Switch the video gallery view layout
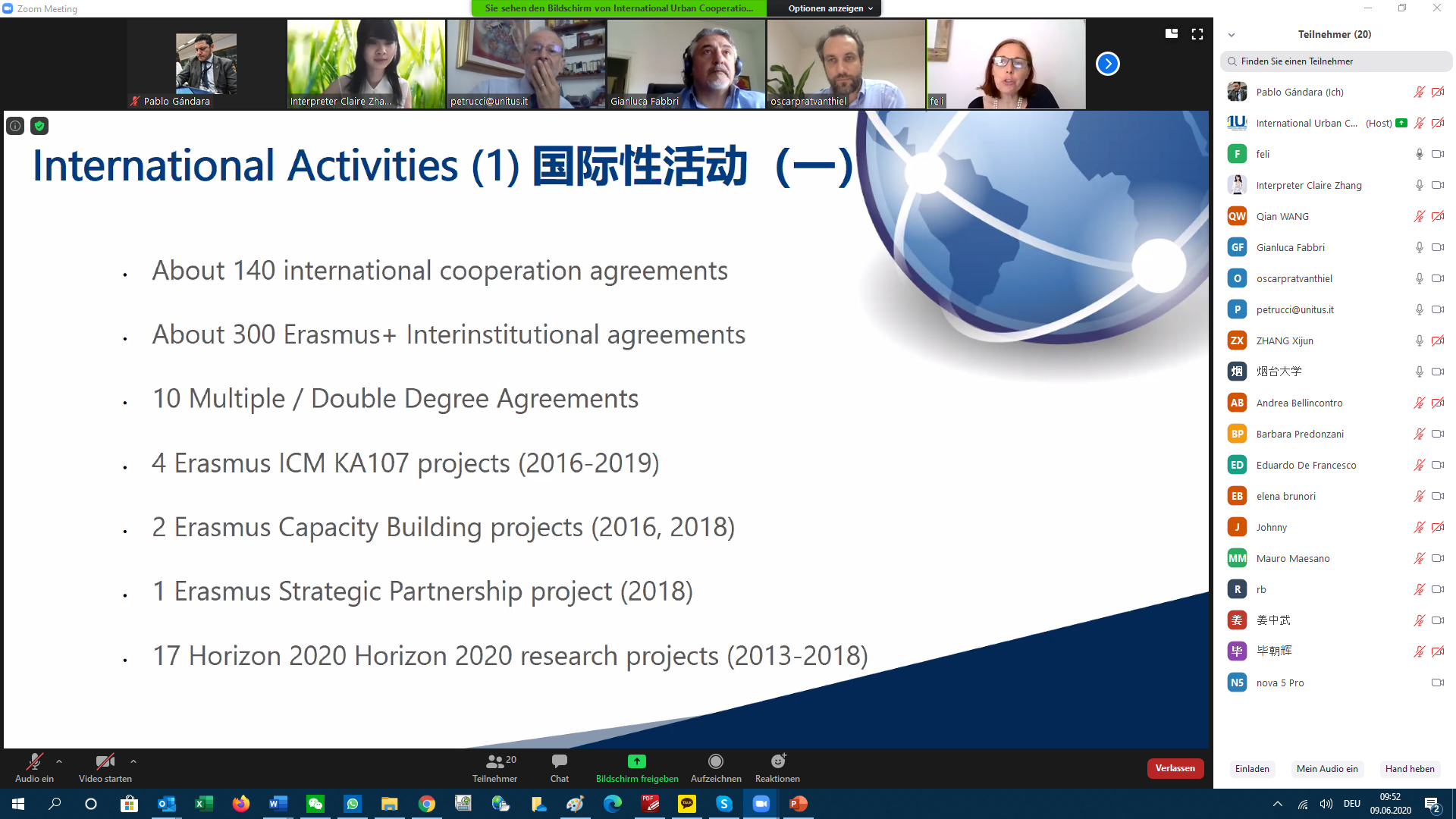Screen dimensions: 1456x819 tap(1172, 34)
